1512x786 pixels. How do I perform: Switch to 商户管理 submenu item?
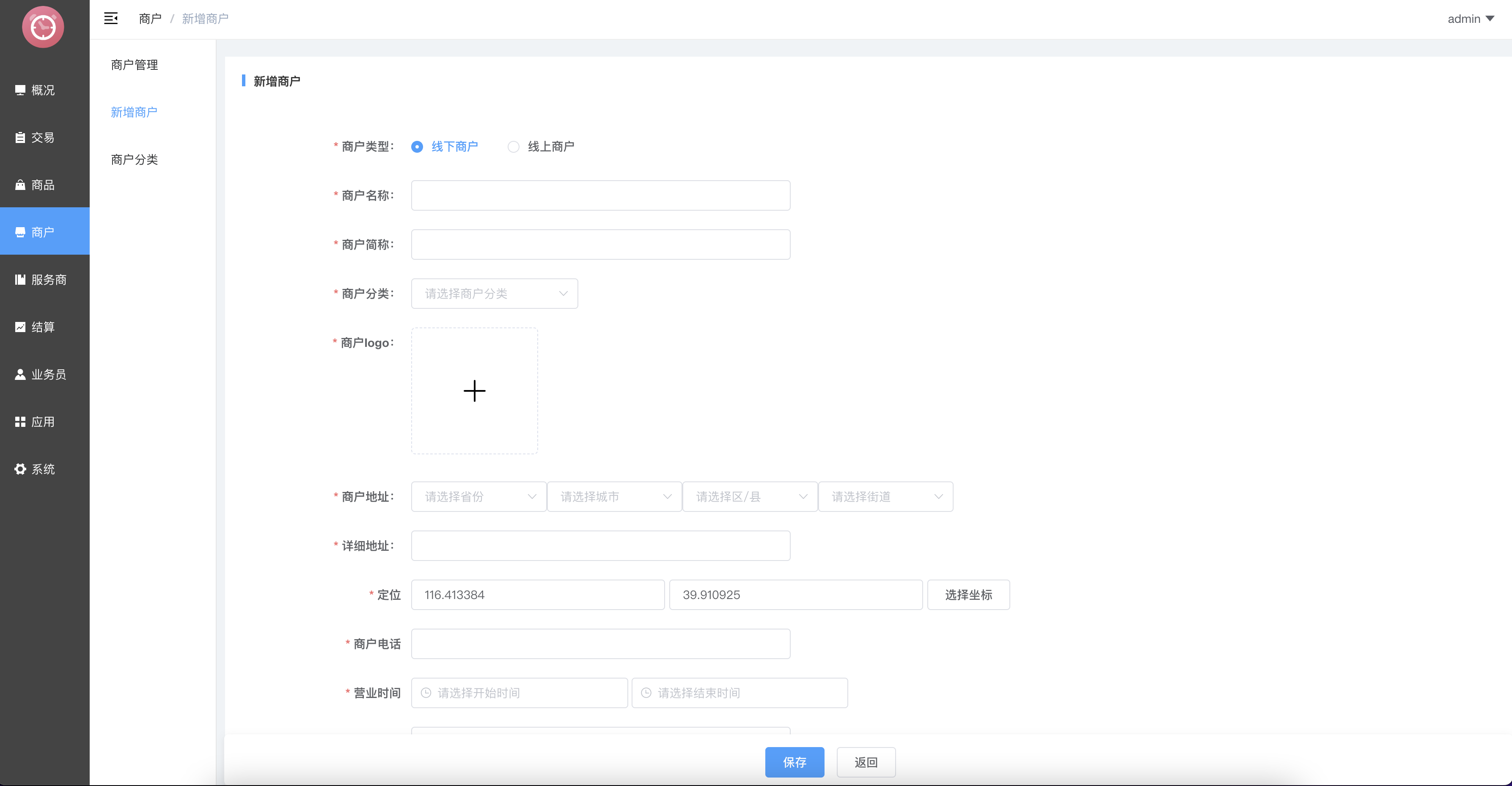[x=135, y=65]
